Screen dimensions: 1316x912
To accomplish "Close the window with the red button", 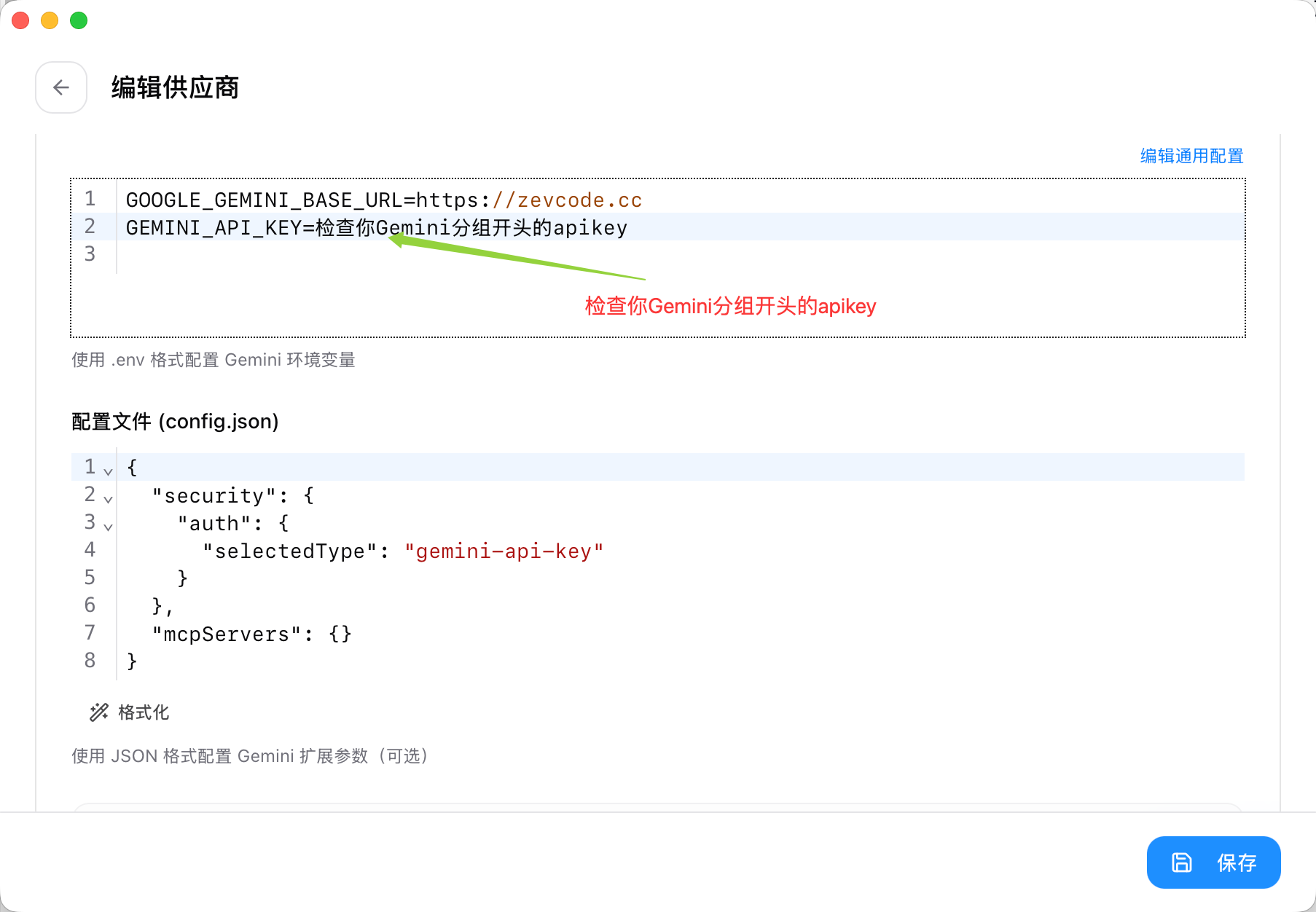I will click(20, 20).
